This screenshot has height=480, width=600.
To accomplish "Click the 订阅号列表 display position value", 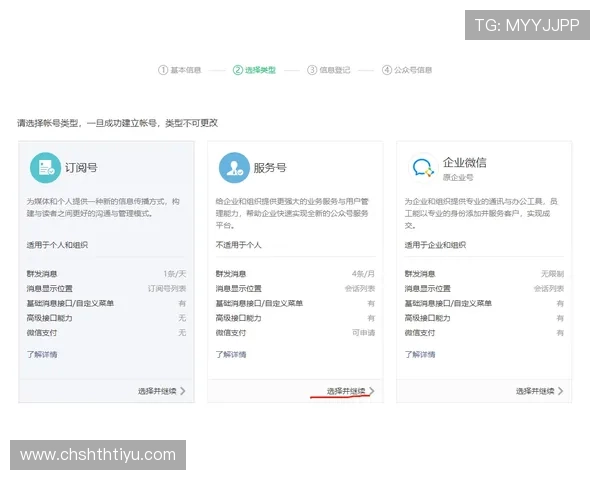I will (167, 289).
